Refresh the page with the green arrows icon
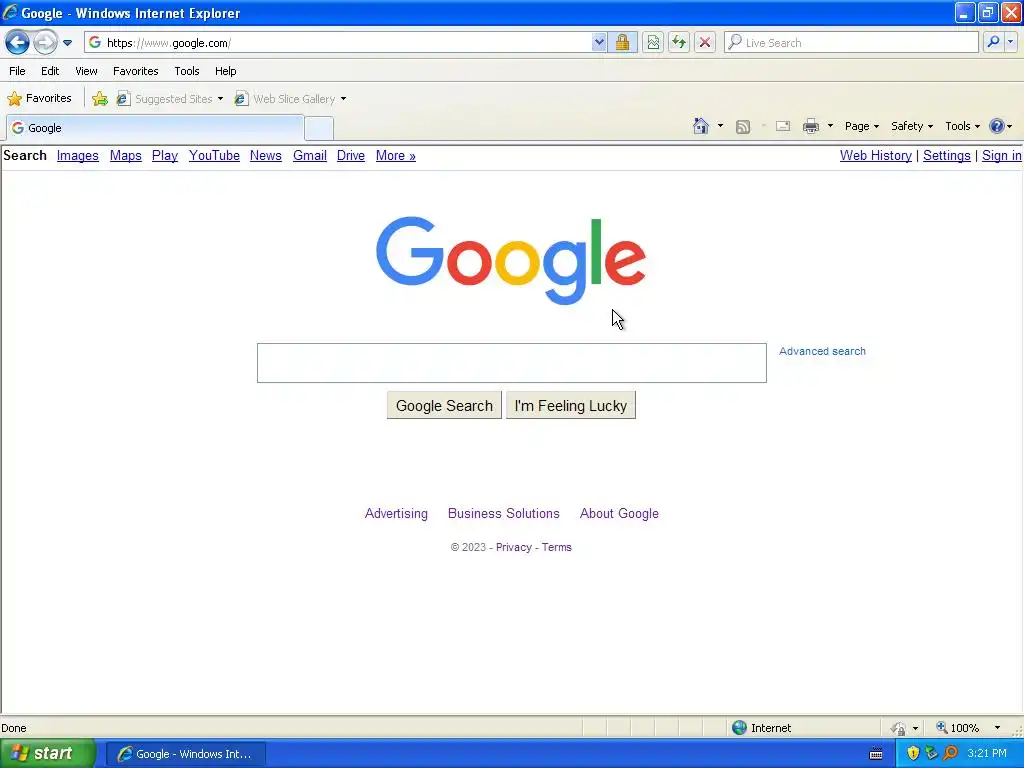Screen dimensions: 1024x768 [x=679, y=42]
